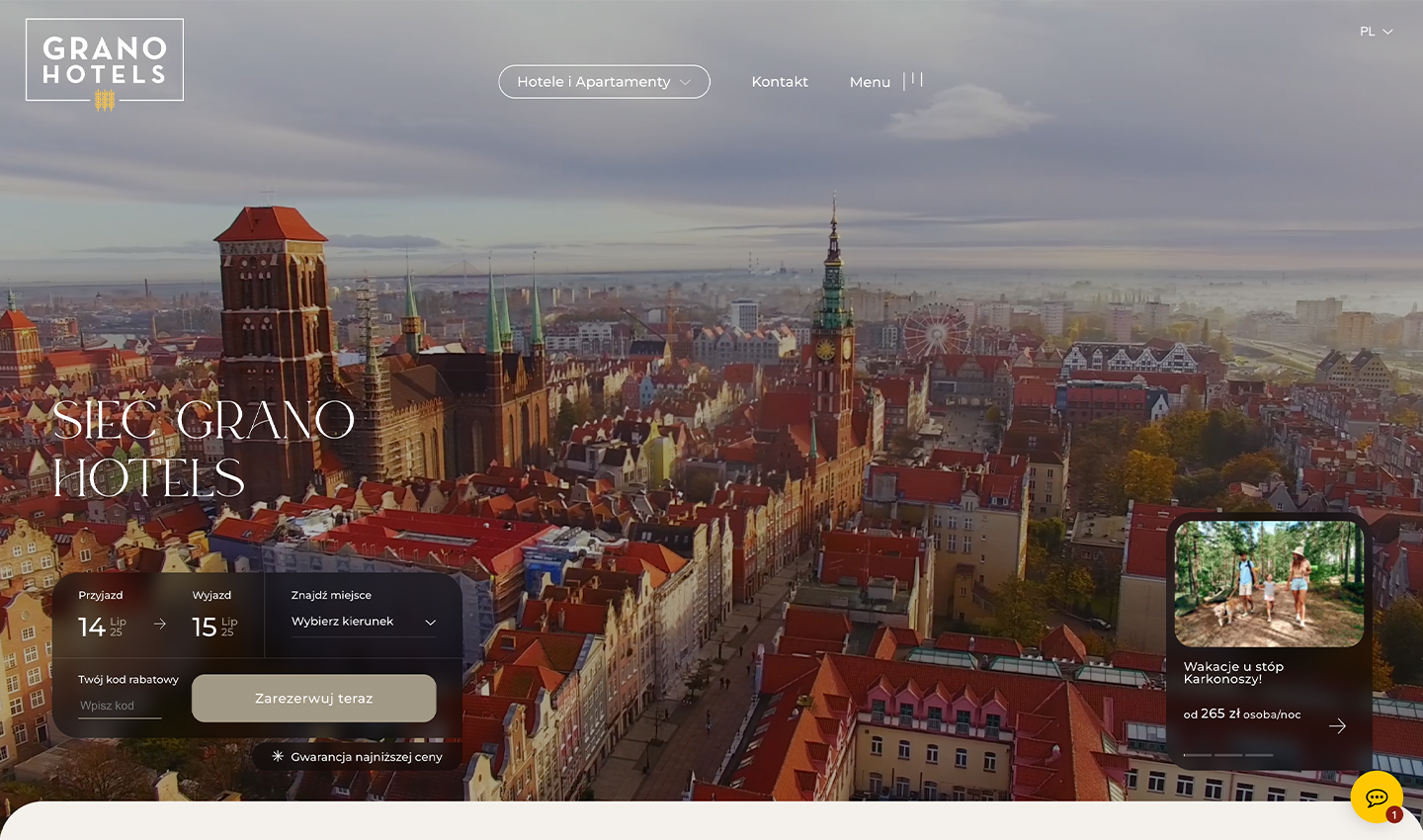Viewport: 1423px width, 840px height.
Task: Click the red notification badge showing 1
Action: [x=1394, y=815]
